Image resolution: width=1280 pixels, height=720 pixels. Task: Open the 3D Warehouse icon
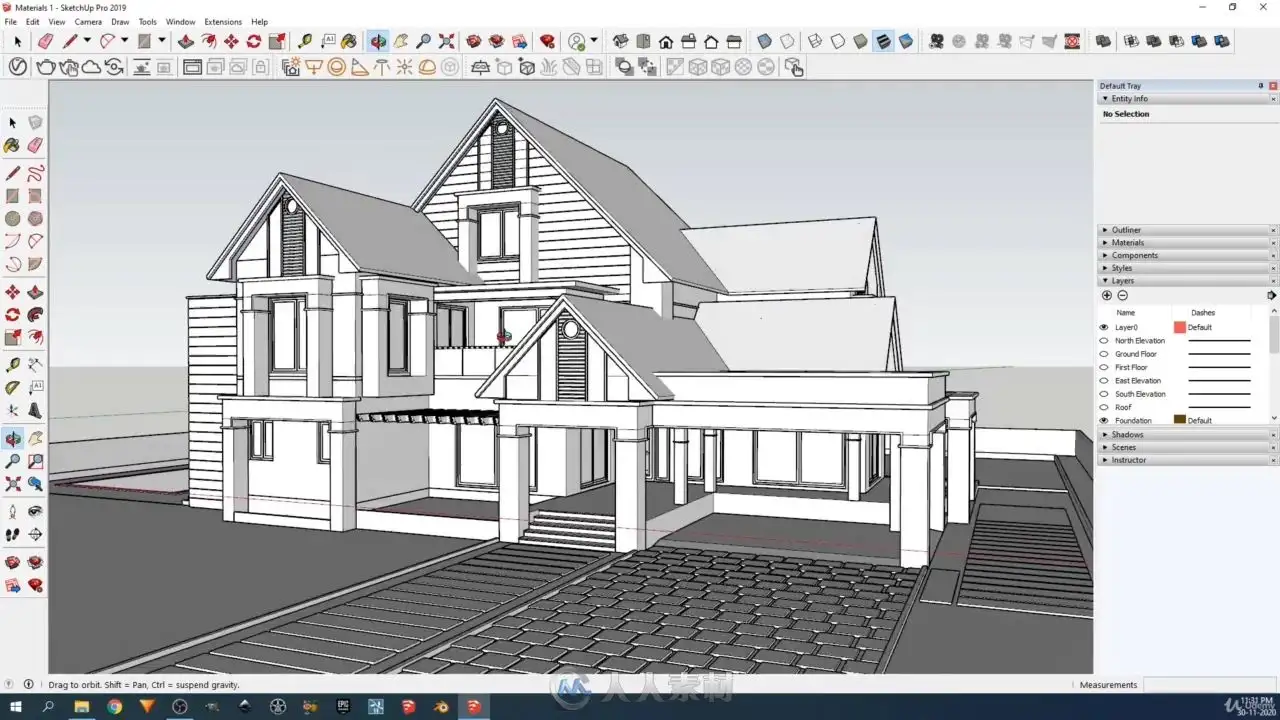474,41
